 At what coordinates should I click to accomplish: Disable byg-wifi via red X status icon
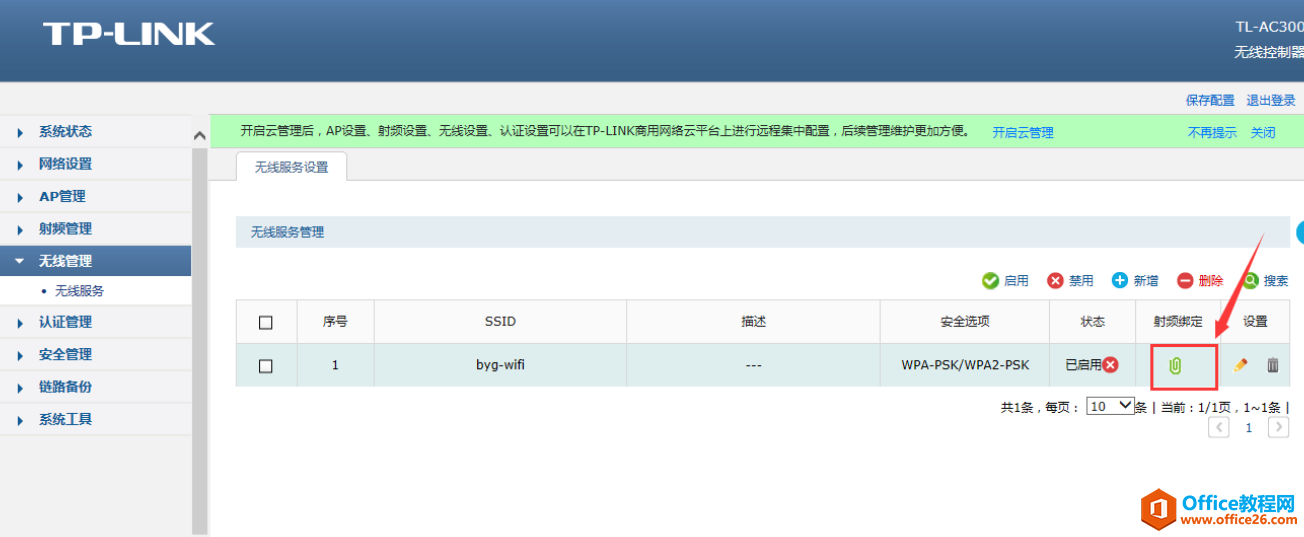click(1110, 365)
